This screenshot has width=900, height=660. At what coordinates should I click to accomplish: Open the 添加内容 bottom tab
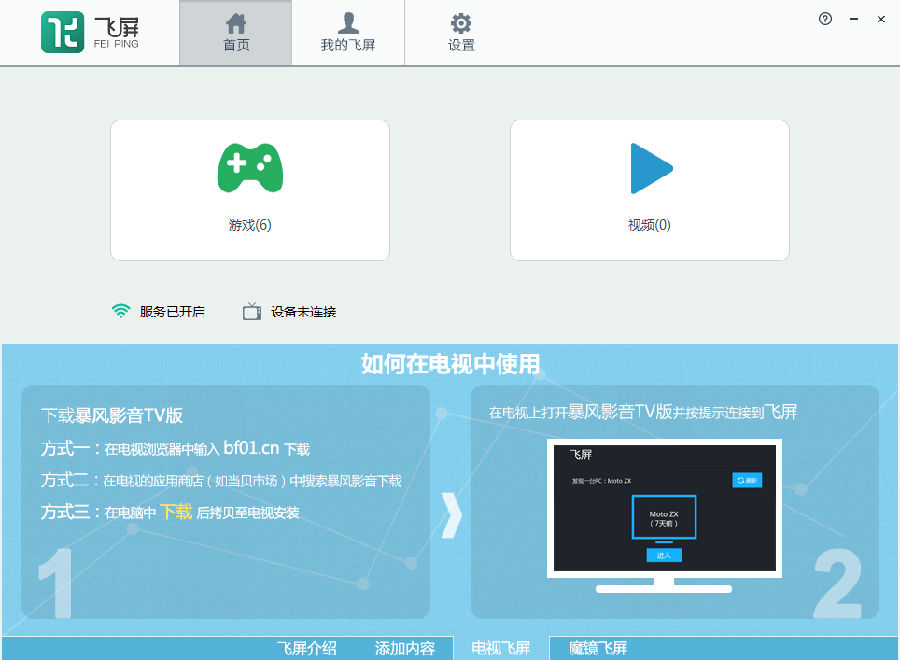pos(405,649)
